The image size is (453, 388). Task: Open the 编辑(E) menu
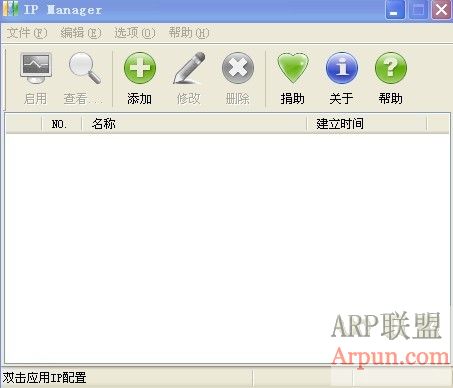click(81, 33)
